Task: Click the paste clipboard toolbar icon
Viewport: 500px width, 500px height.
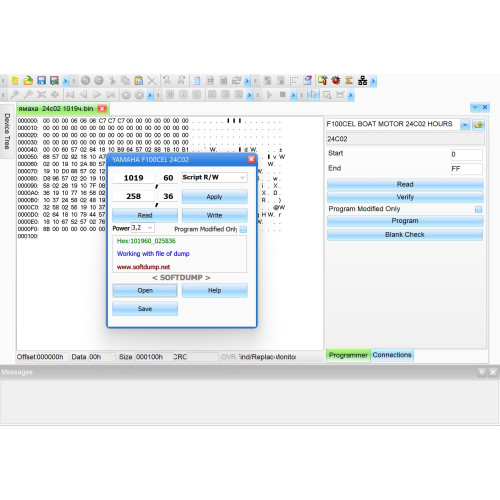Action: point(139,80)
